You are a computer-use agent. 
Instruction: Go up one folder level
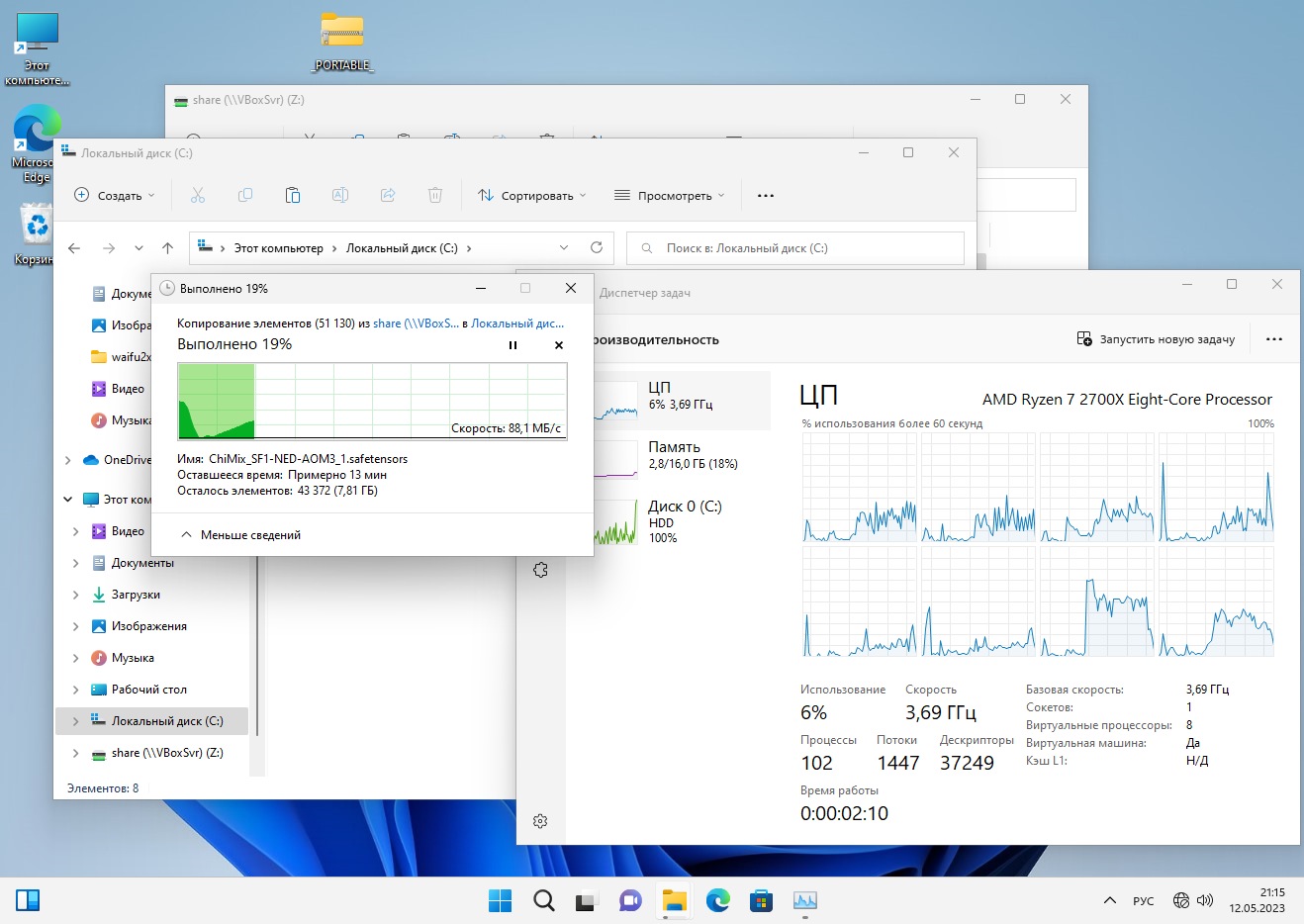pos(168,248)
